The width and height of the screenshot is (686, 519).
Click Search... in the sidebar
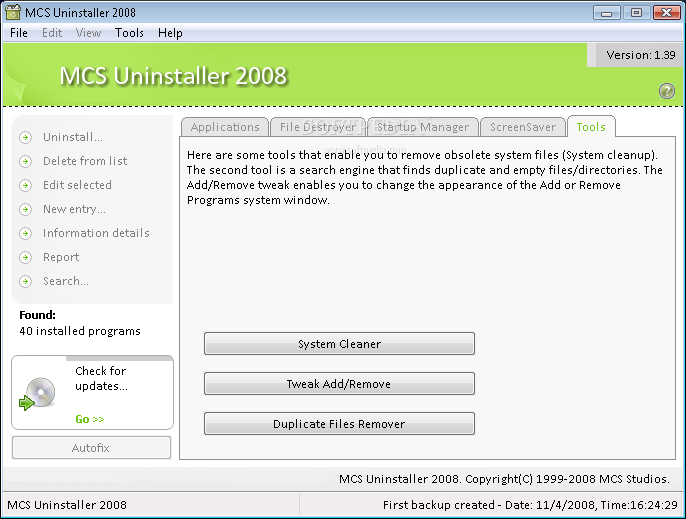(x=66, y=281)
